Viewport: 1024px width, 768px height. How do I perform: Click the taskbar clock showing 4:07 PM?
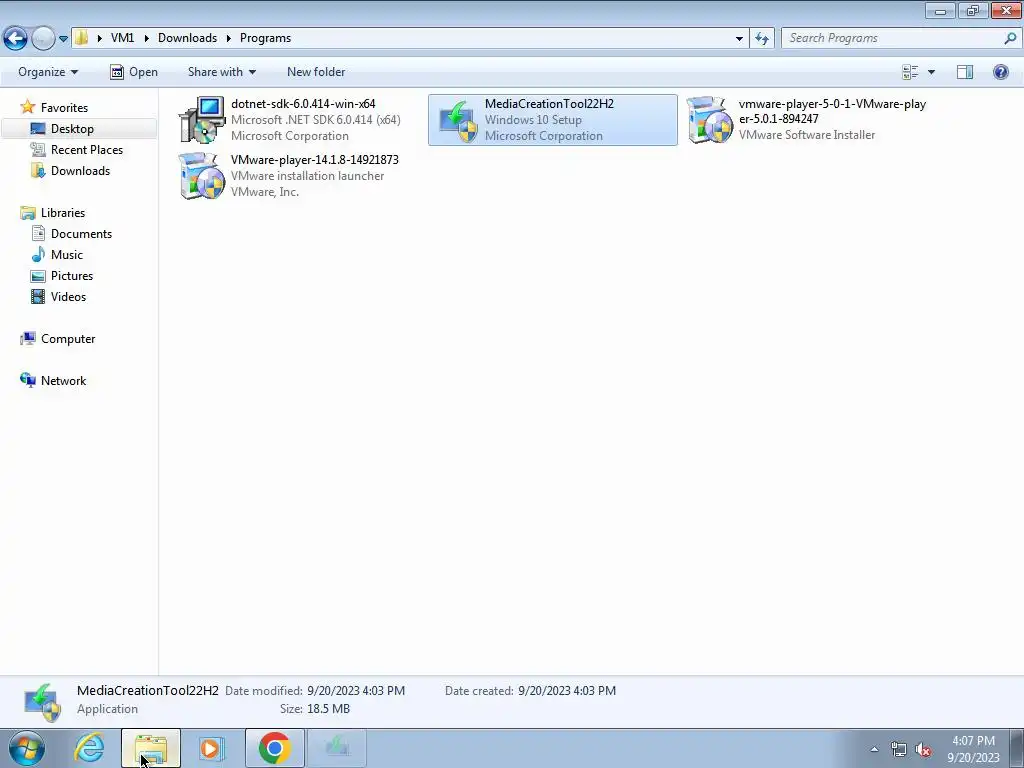coord(973,749)
